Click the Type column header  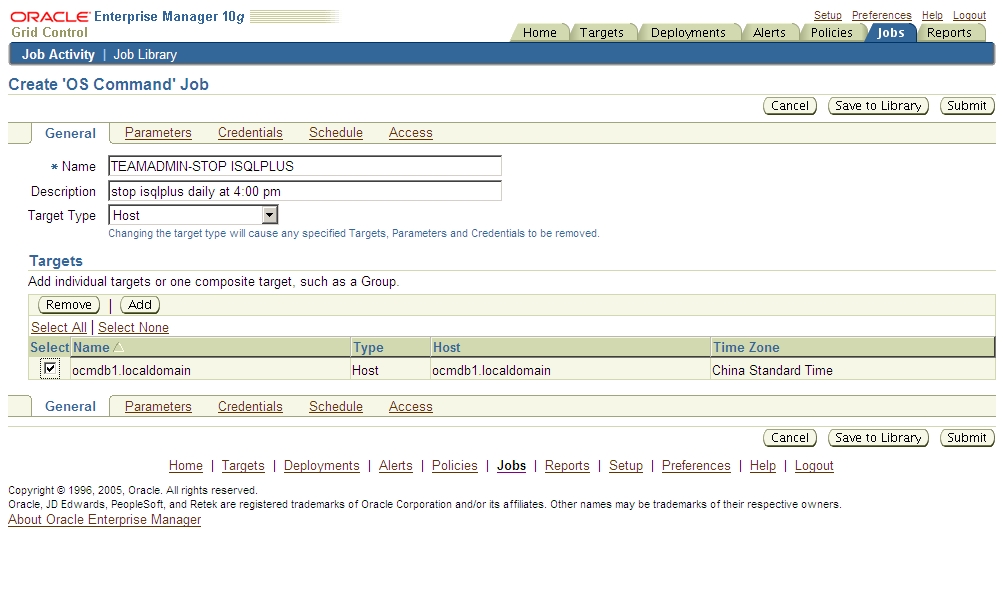(x=368, y=347)
